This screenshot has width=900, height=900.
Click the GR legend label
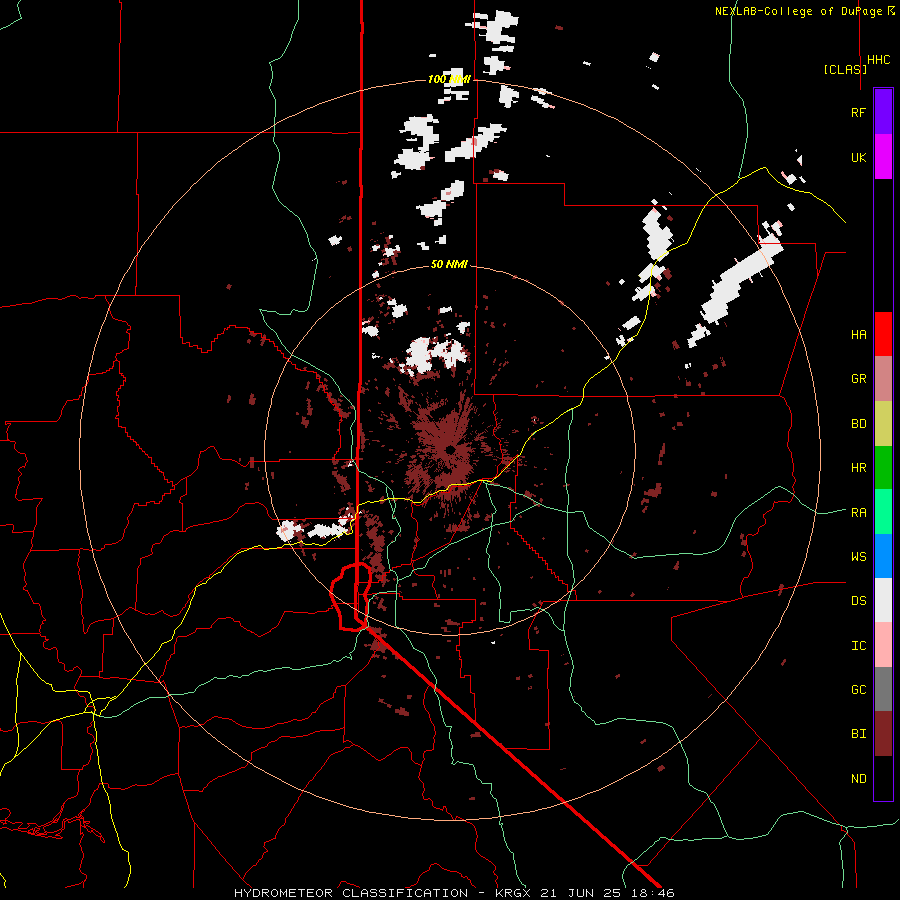[858, 379]
